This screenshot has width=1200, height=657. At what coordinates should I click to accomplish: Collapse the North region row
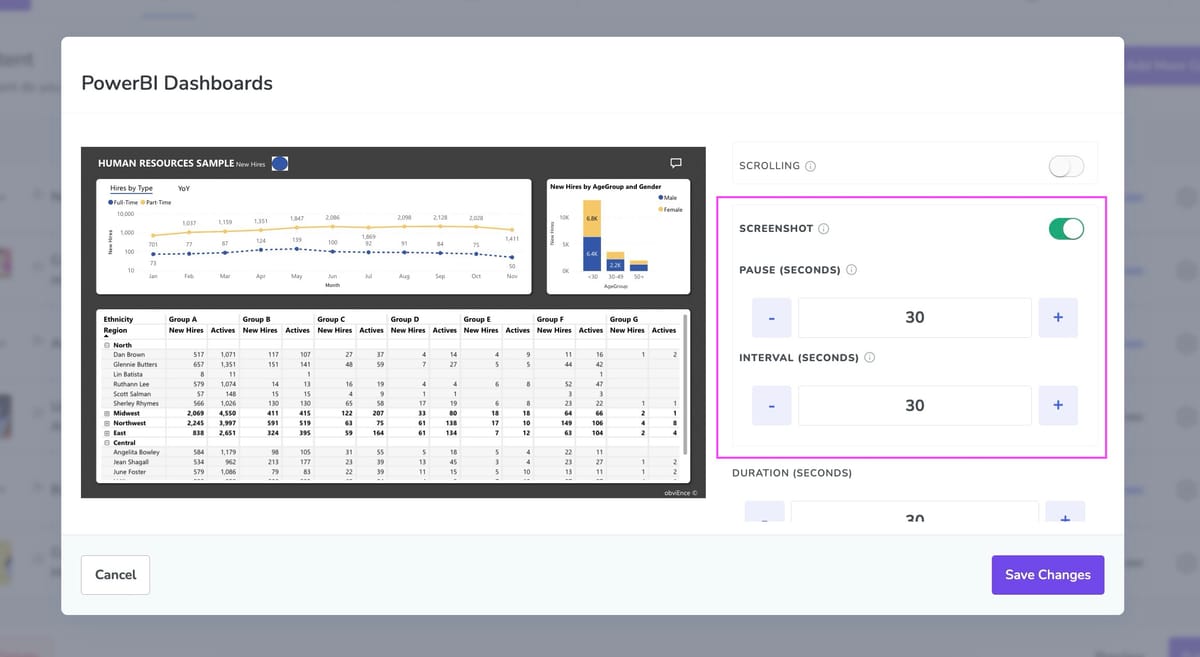107,345
